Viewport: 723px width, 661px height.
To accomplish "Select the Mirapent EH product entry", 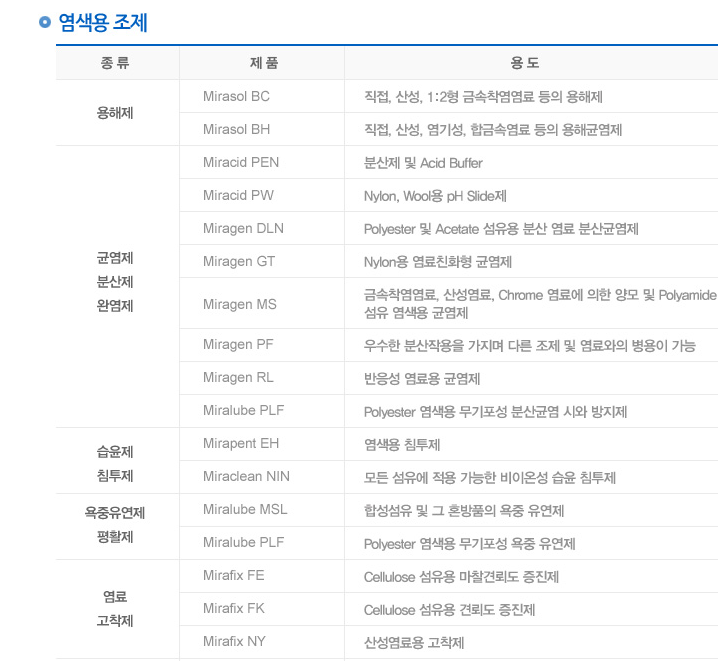I will 241,443.
